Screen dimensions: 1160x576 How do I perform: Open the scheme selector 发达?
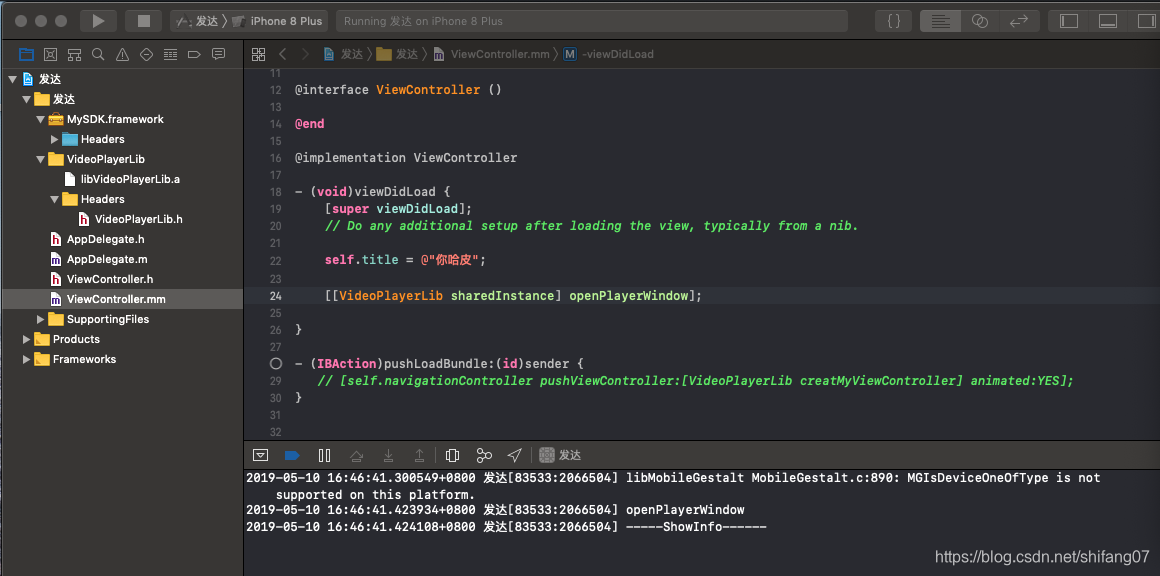(x=198, y=21)
